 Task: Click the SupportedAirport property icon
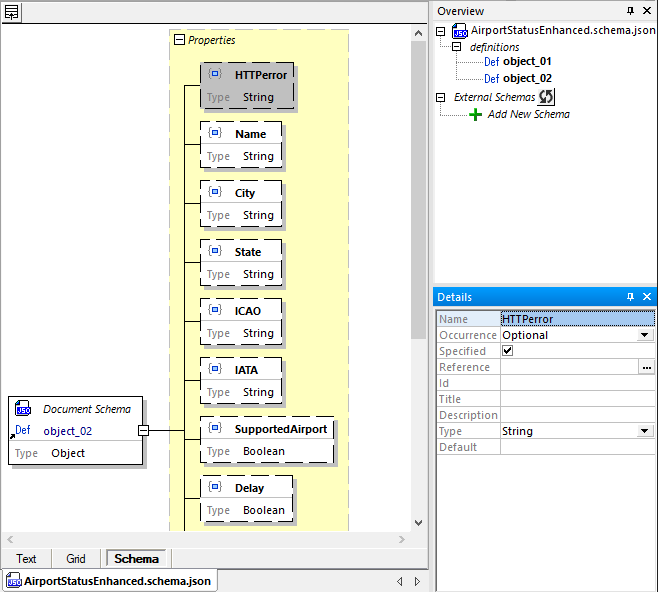click(215, 429)
